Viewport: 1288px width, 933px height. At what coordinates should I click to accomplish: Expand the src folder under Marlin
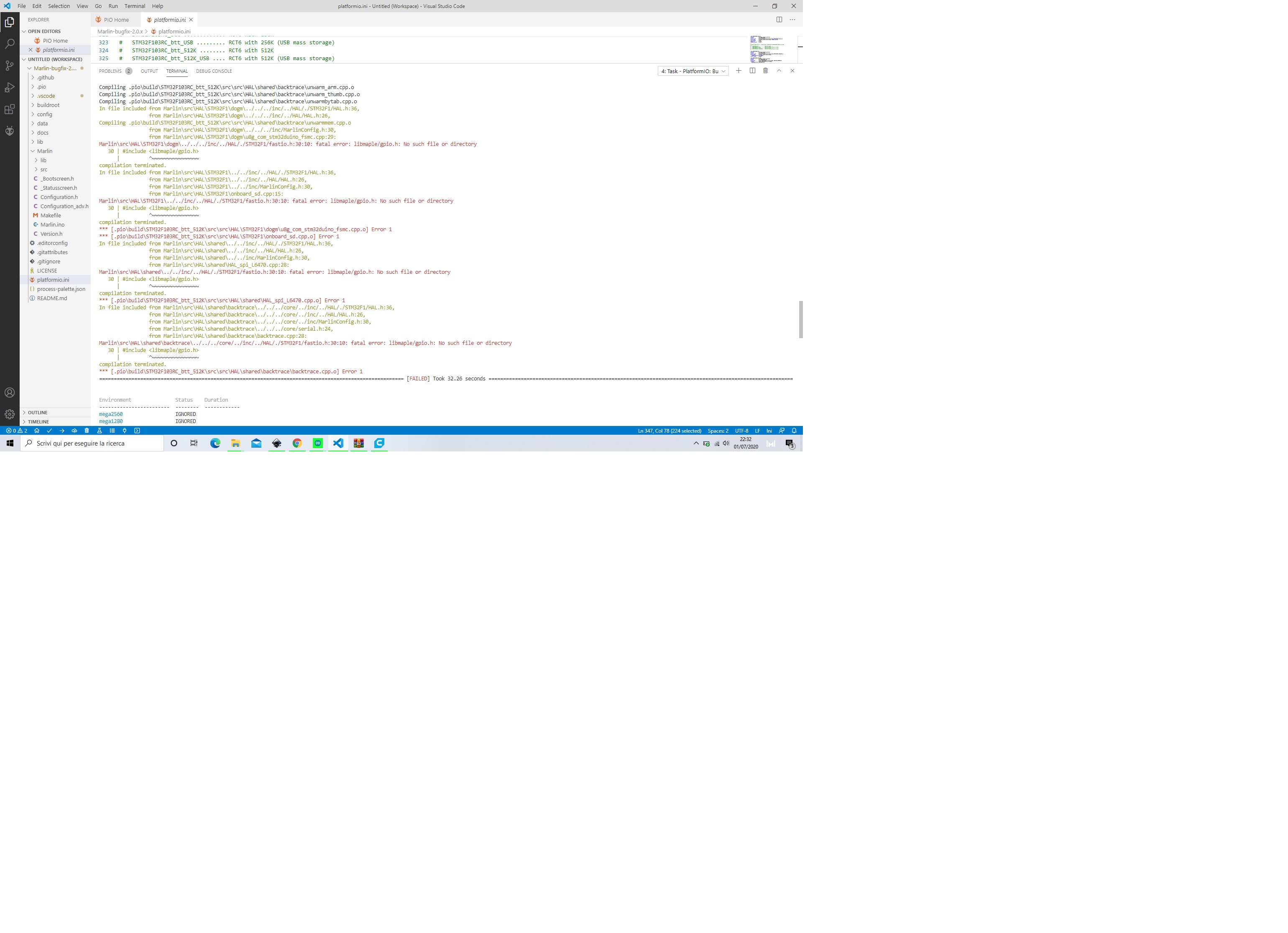click(44, 170)
